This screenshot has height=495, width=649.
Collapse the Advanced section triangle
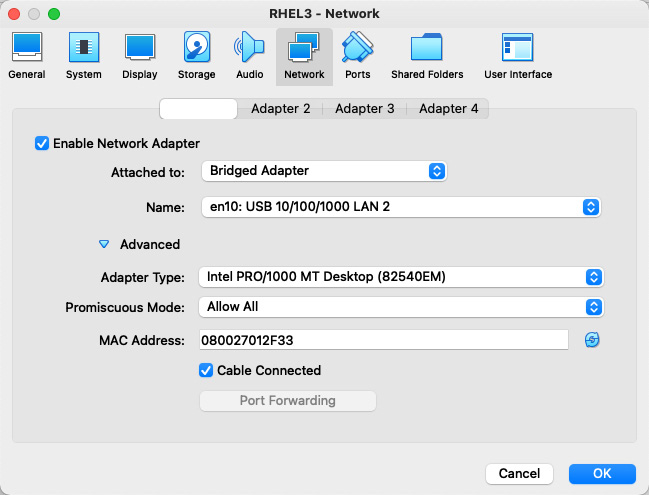pos(104,245)
